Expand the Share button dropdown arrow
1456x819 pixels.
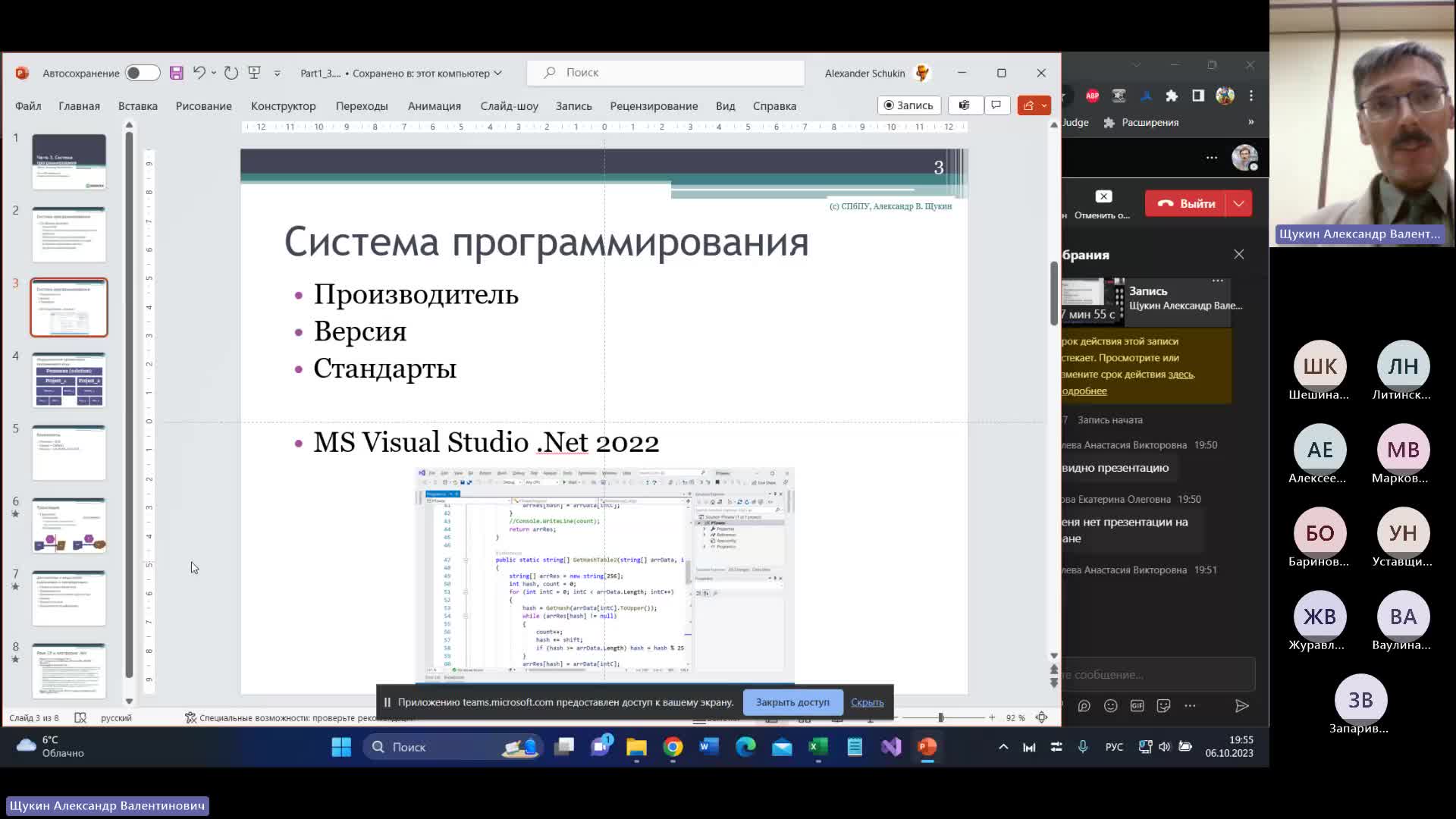pos(1044,105)
